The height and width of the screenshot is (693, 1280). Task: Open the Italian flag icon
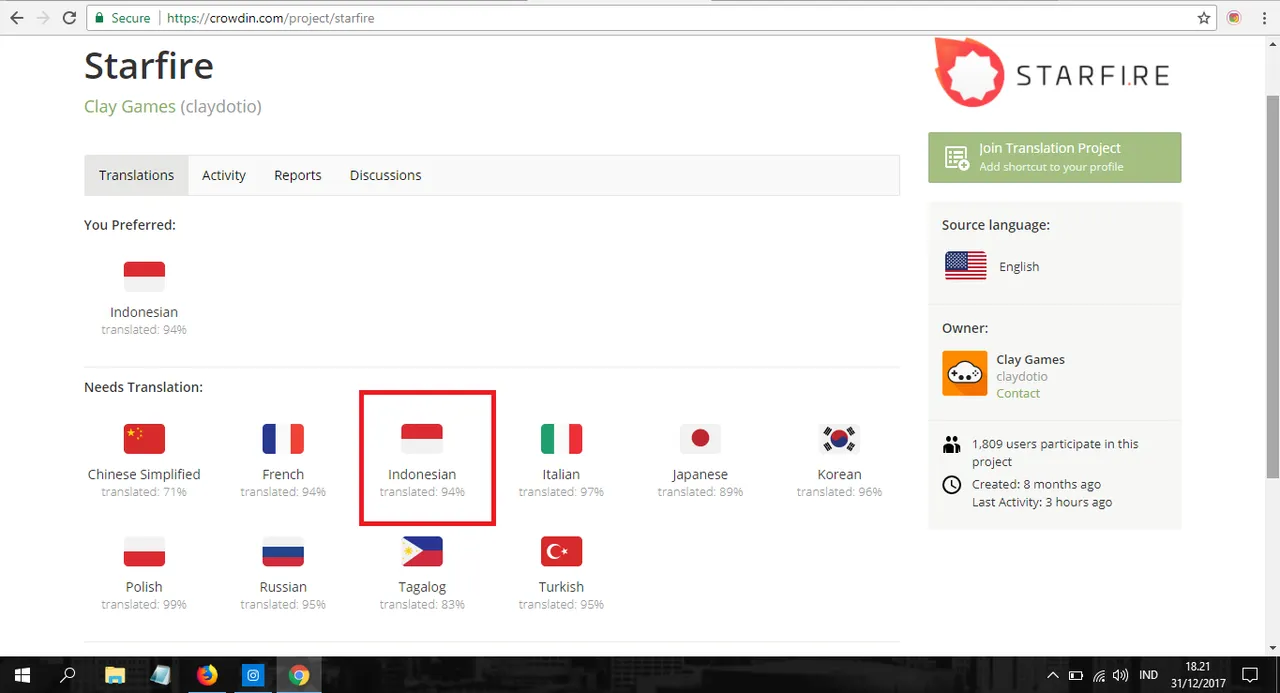561,439
